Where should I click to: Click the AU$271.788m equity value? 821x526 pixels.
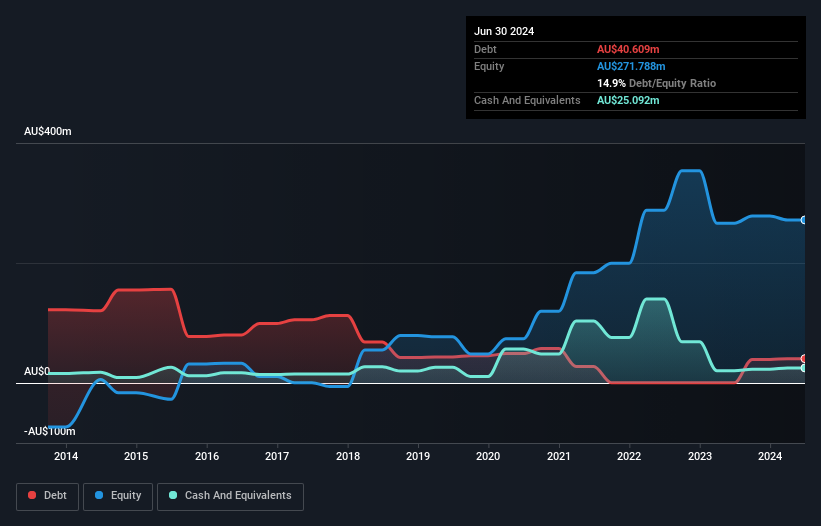click(x=631, y=66)
